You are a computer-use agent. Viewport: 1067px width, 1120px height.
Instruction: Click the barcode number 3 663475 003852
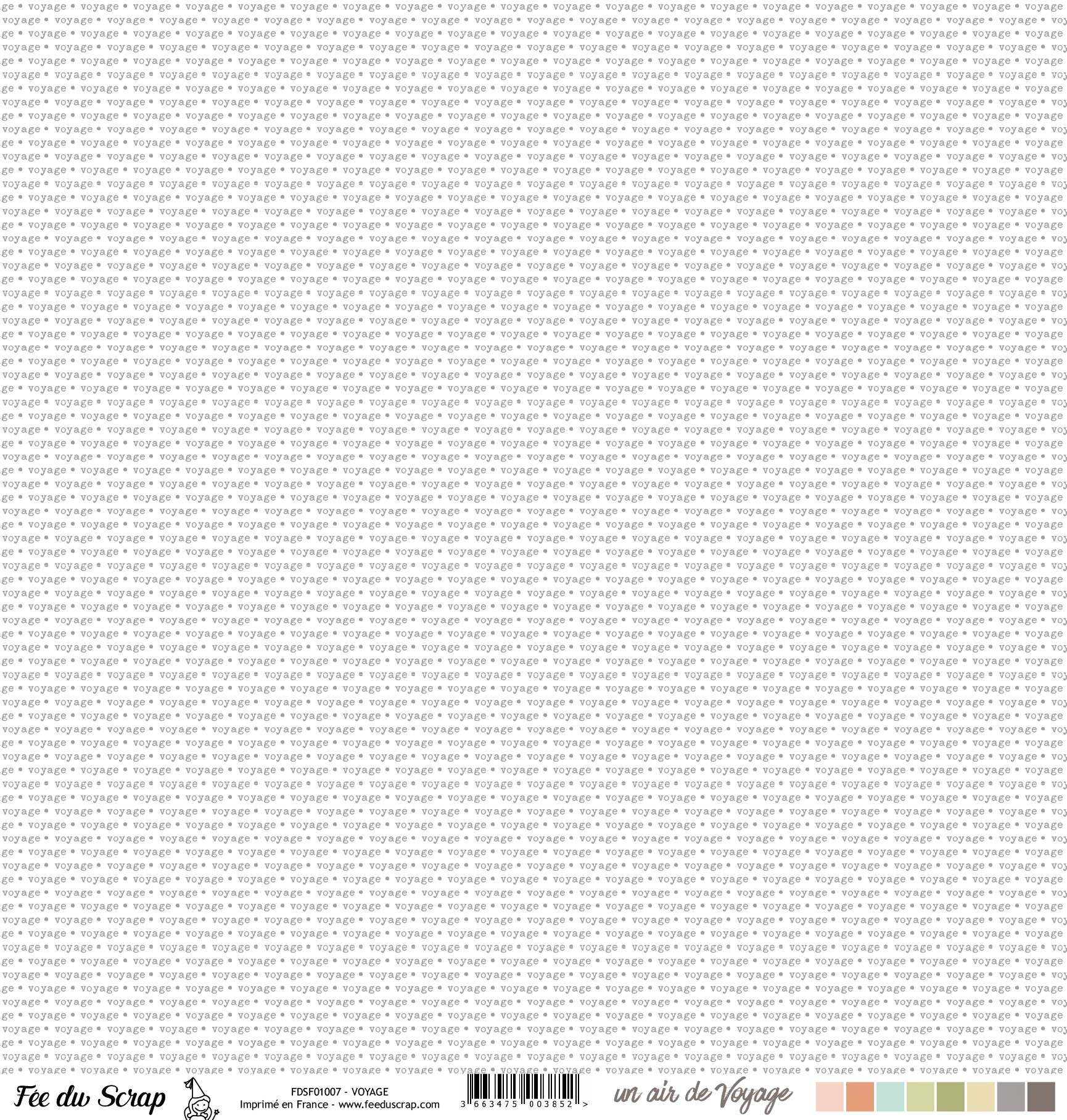click(524, 1105)
